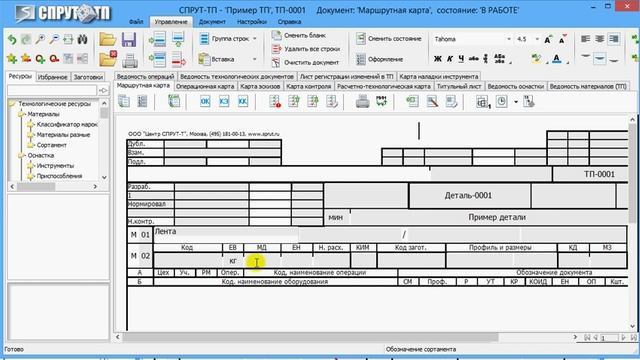Image resolution: width=640 pixels, height=360 pixels.
Task: Toggle center text alignment
Action: [x=600, y=39]
